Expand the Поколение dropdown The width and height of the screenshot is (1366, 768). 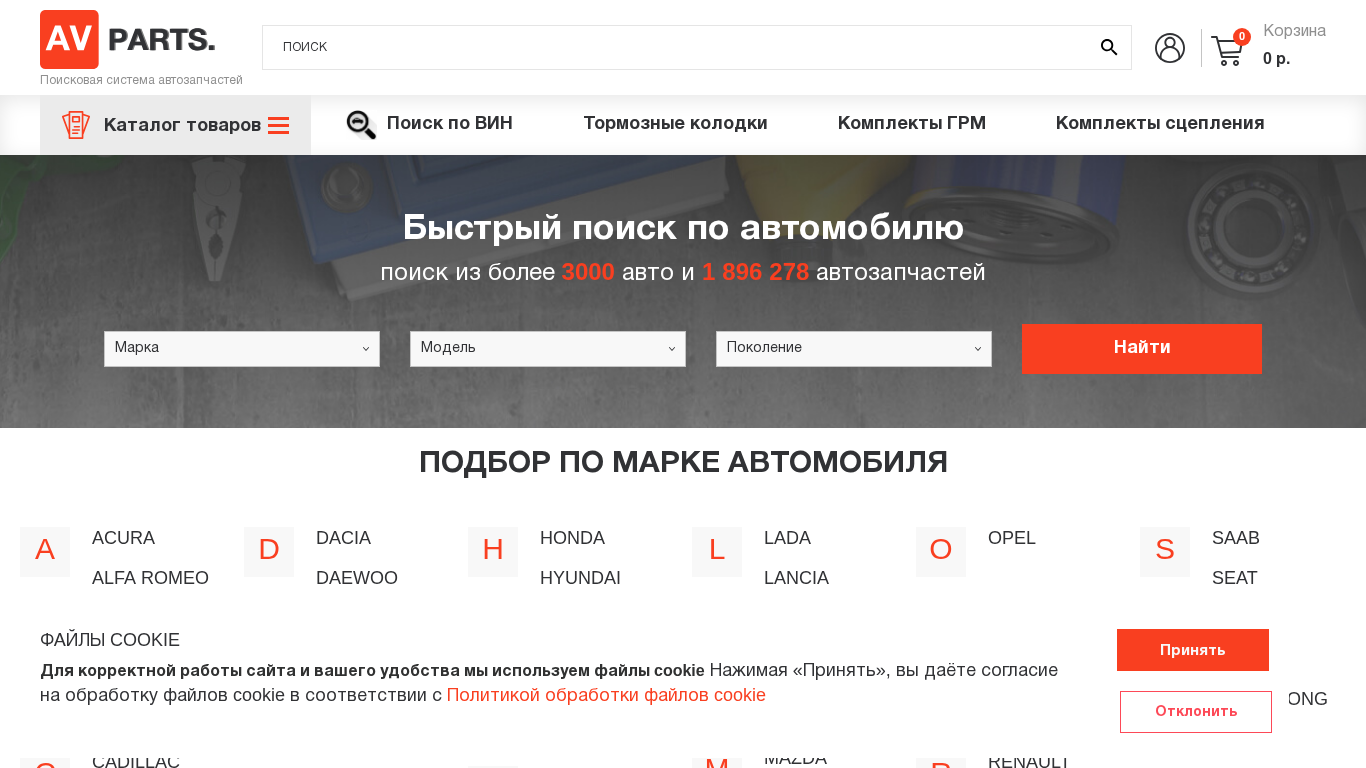click(x=854, y=349)
